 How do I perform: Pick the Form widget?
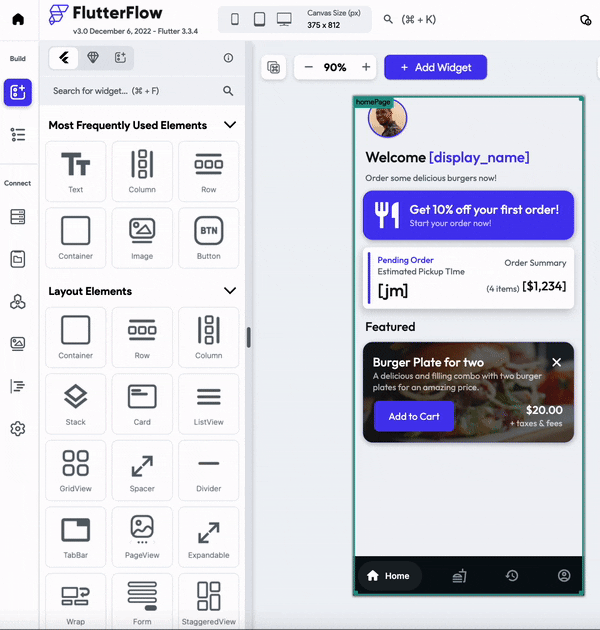coord(142,601)
